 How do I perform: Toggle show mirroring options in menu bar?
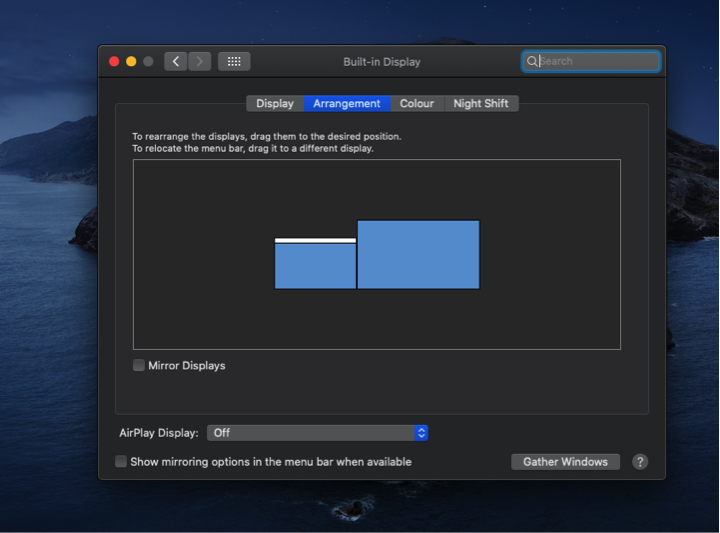pos(121,462)
